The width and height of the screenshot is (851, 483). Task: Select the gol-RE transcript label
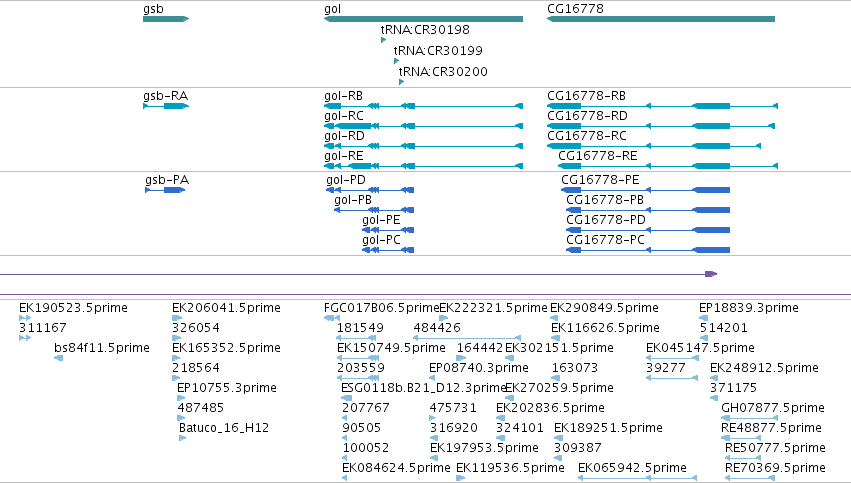point(344,156)
